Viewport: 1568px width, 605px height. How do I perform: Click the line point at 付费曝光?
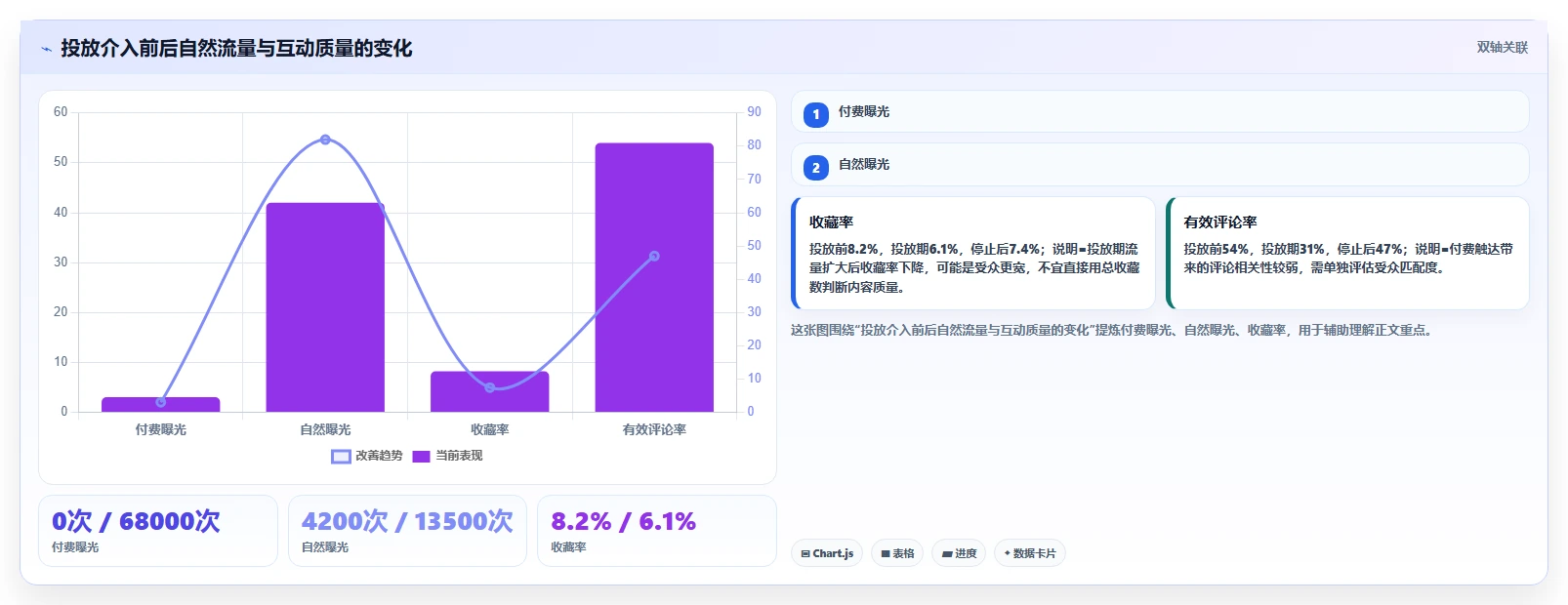coord(161,402)
